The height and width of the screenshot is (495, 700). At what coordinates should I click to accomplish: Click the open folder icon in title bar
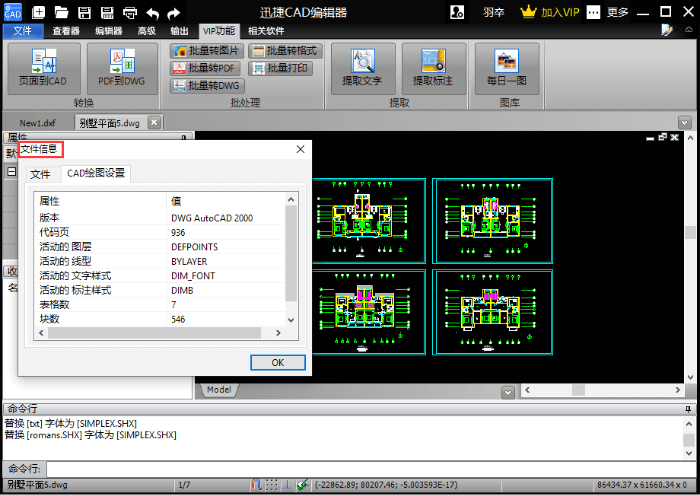(x=61, y=13)
